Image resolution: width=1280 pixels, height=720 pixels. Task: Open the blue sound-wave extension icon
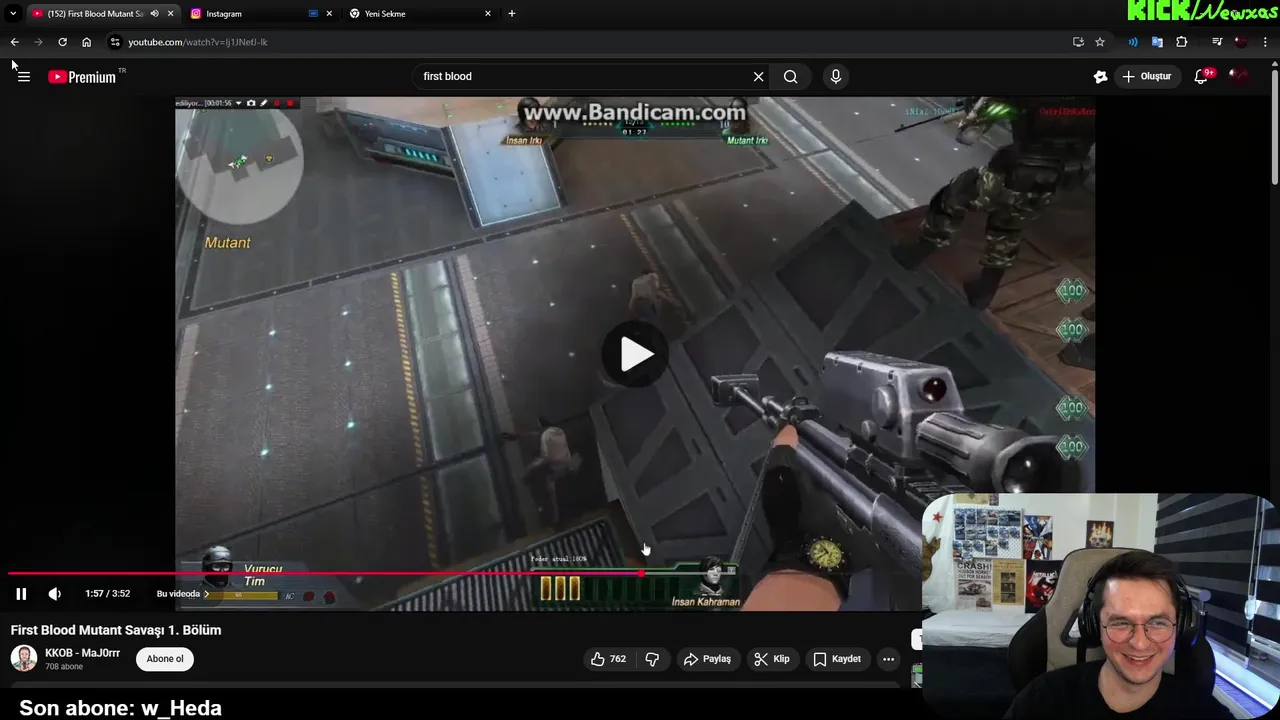(1133, 42)
